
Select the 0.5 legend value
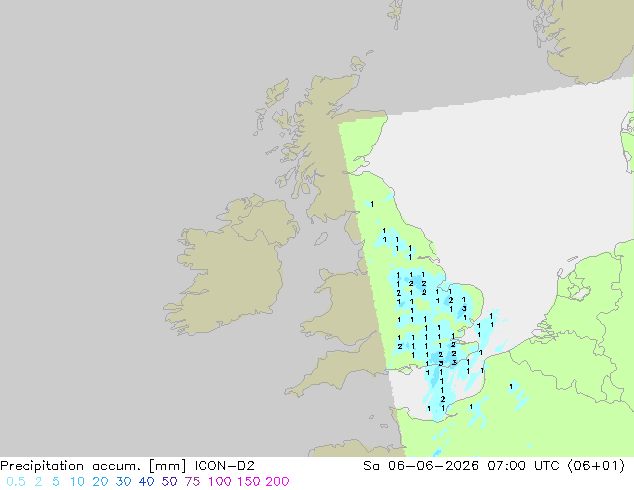click(16, 482)
